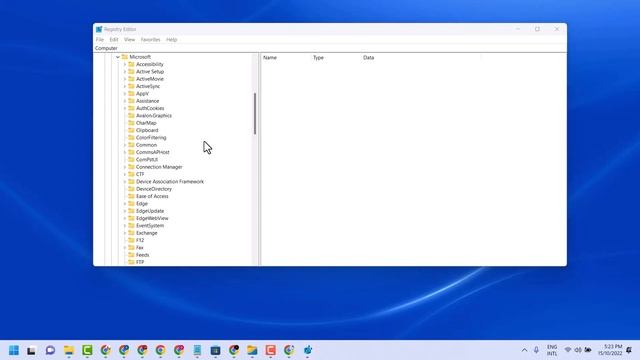Click the EventSystem folder icon

pyautogui.click(x=131, y=226)
